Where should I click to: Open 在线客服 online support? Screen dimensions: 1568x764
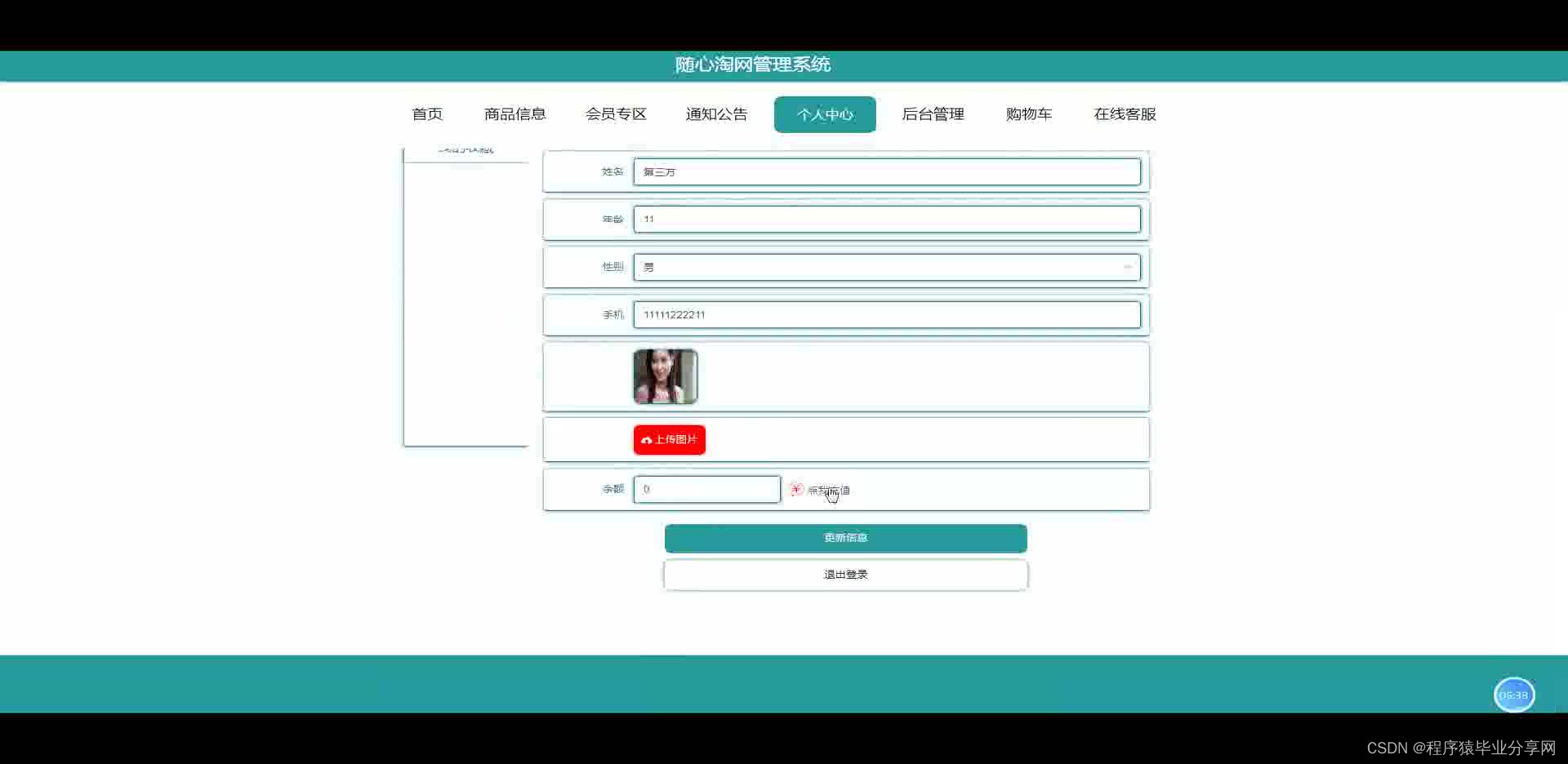1125,114
